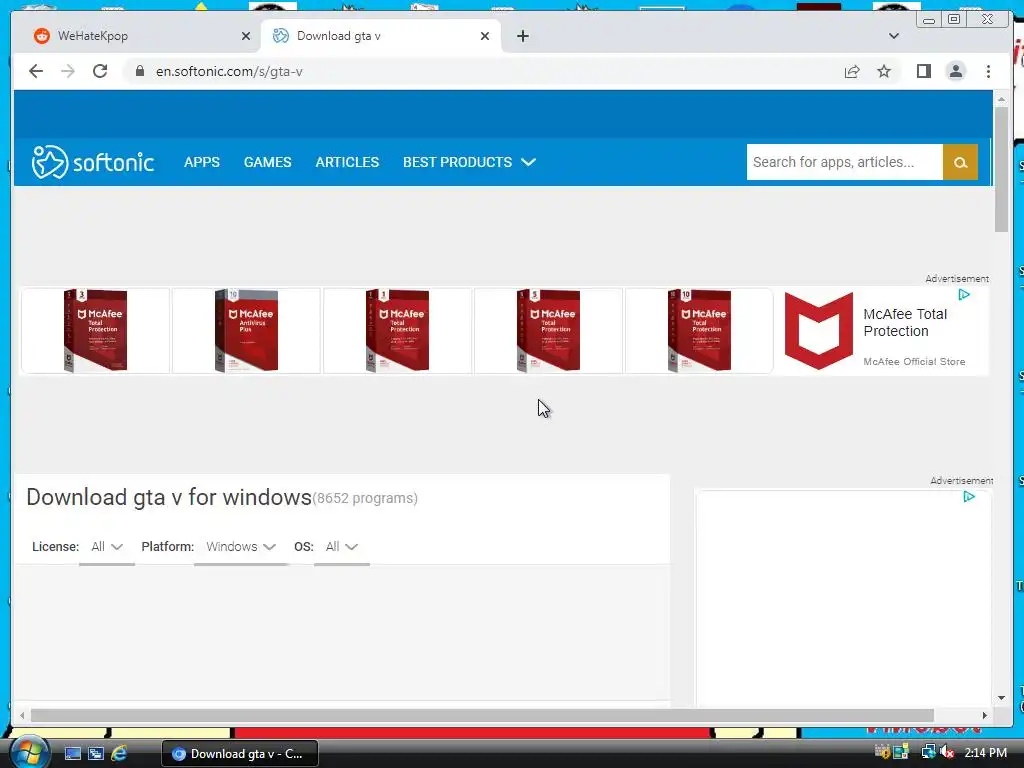Click Show Desktop quick launch icon
The height and width of the screenshot is (768, 1024).
click(72, 754)
